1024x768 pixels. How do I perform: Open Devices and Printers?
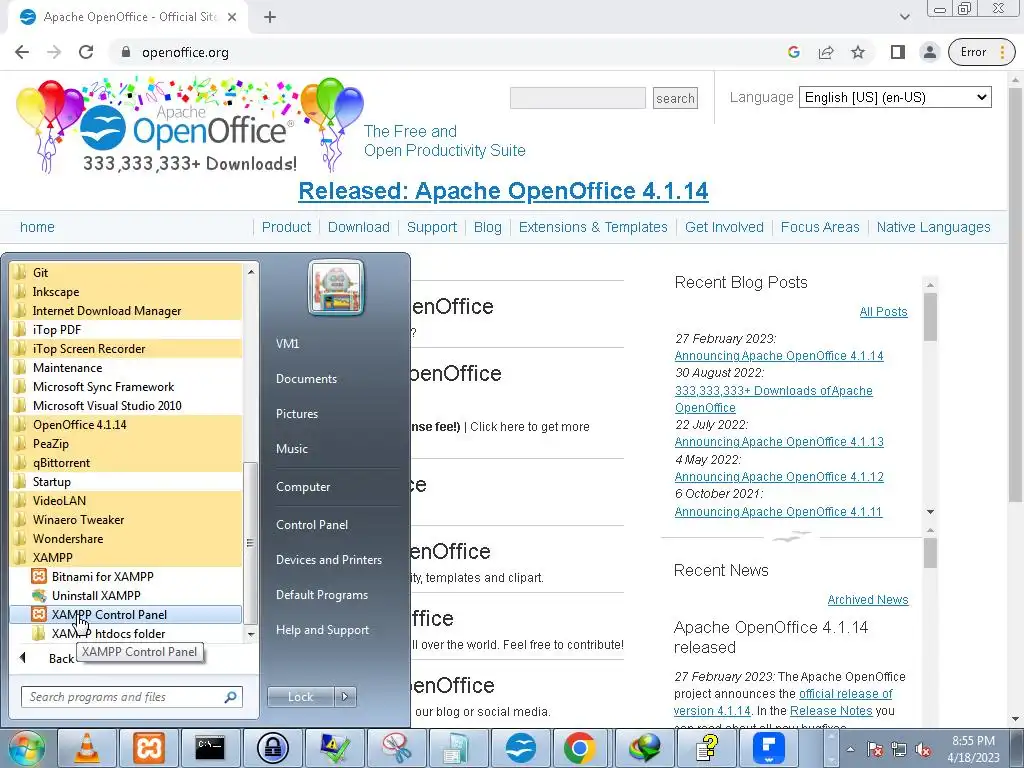click(x=328, y=560)
